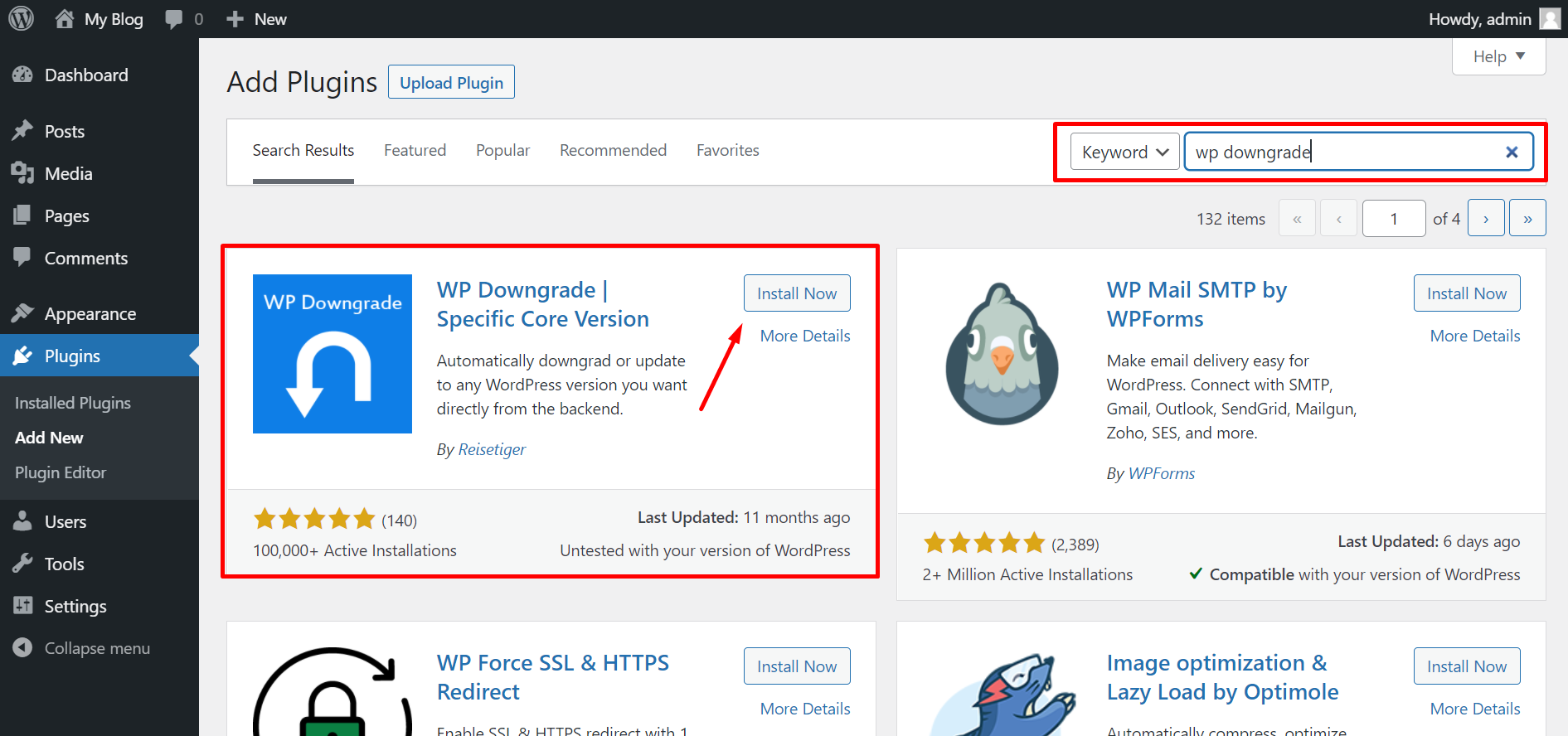
Task: Open the Media menu item
Action: (x=100, y=173)
